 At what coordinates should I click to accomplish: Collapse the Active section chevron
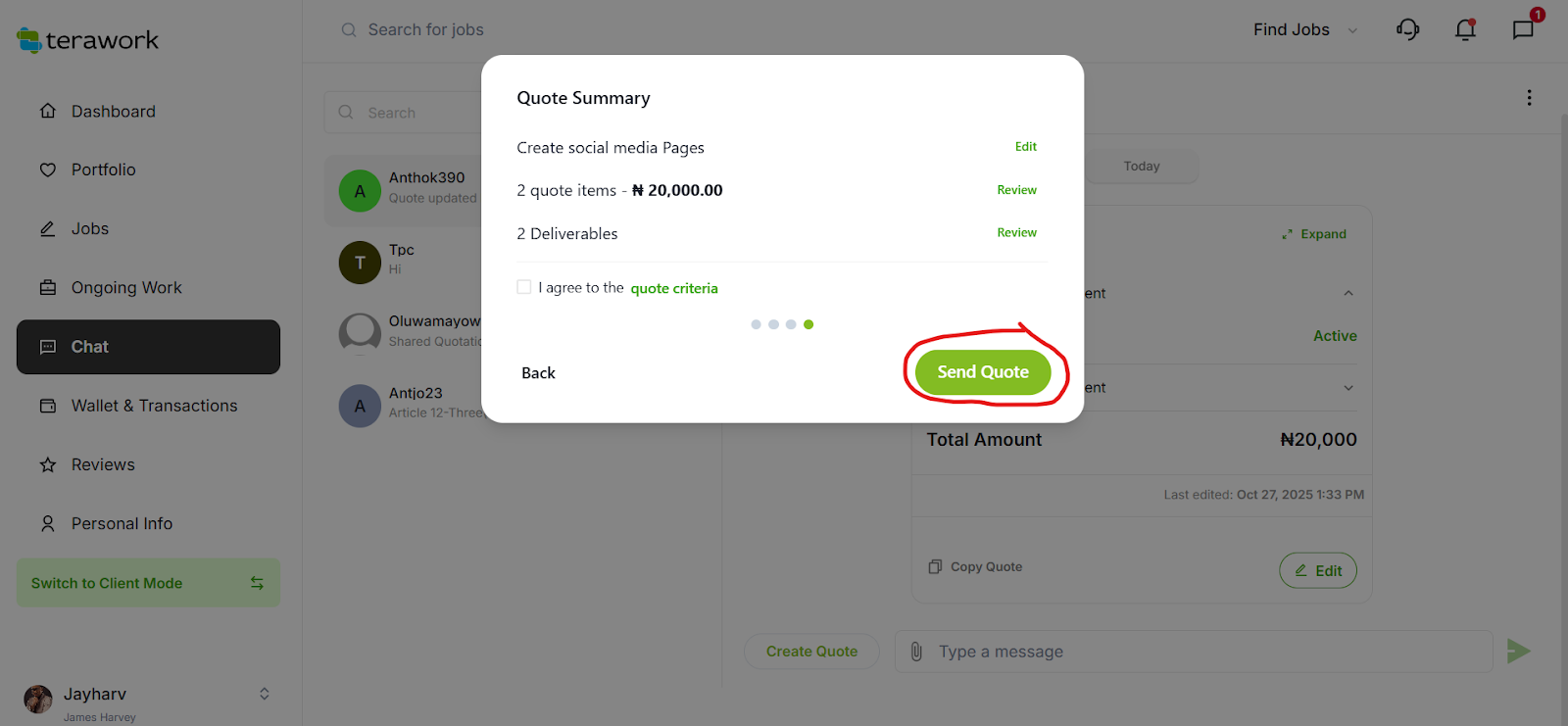1348,293
